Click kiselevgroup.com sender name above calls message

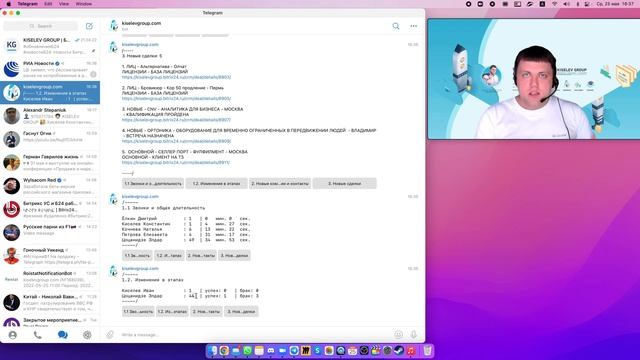[x=140, y=196]
